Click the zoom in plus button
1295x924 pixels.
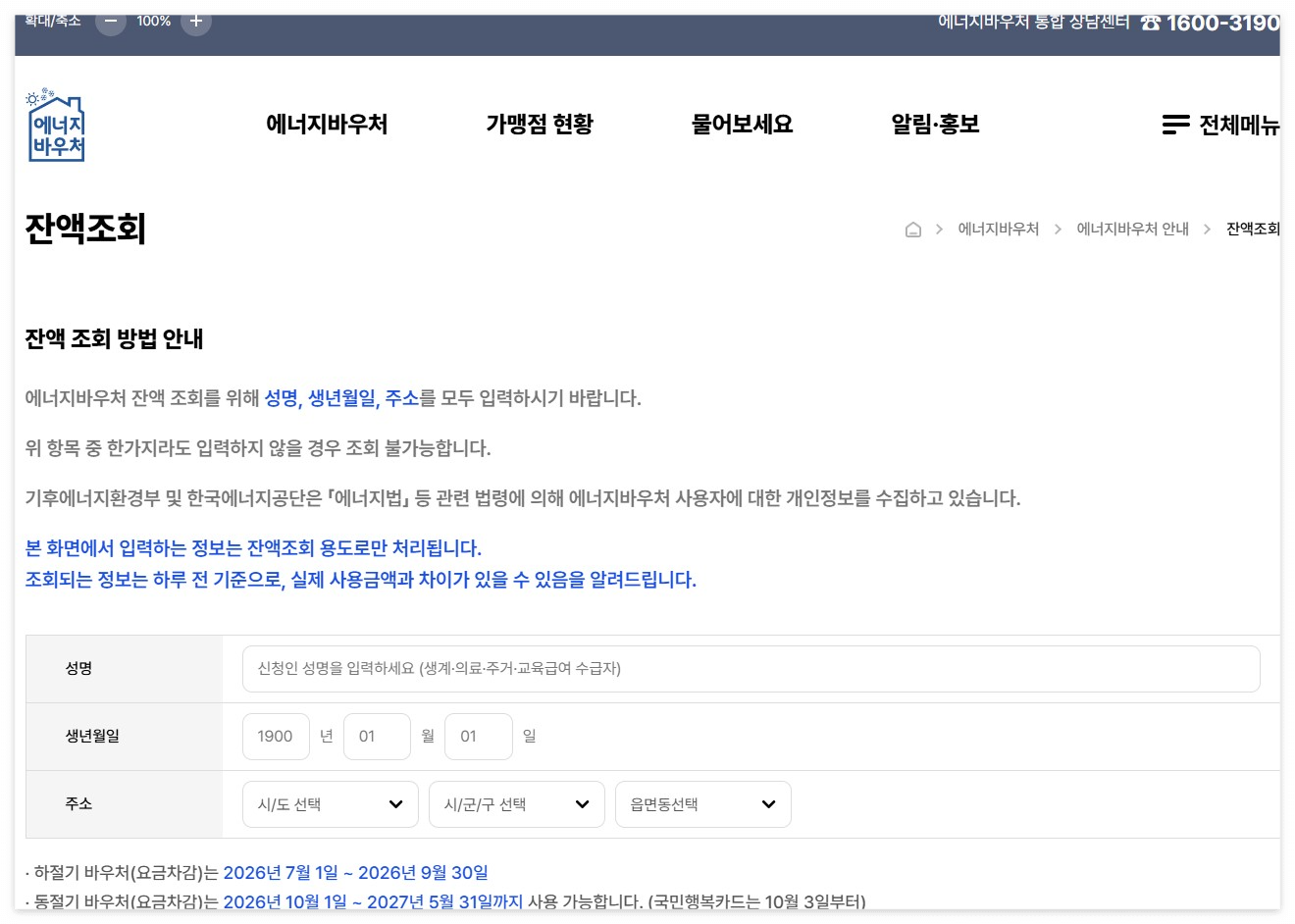pos(196,21)
